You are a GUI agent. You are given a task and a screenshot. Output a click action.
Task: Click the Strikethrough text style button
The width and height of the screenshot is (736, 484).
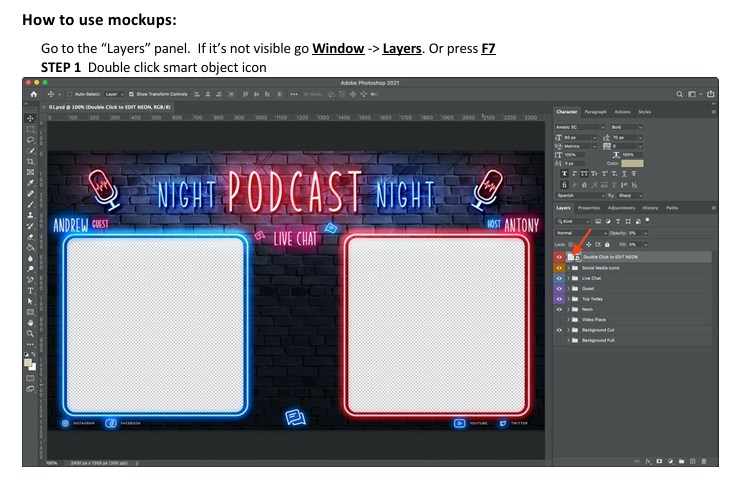pyautogui.click(x=634, y=174)
